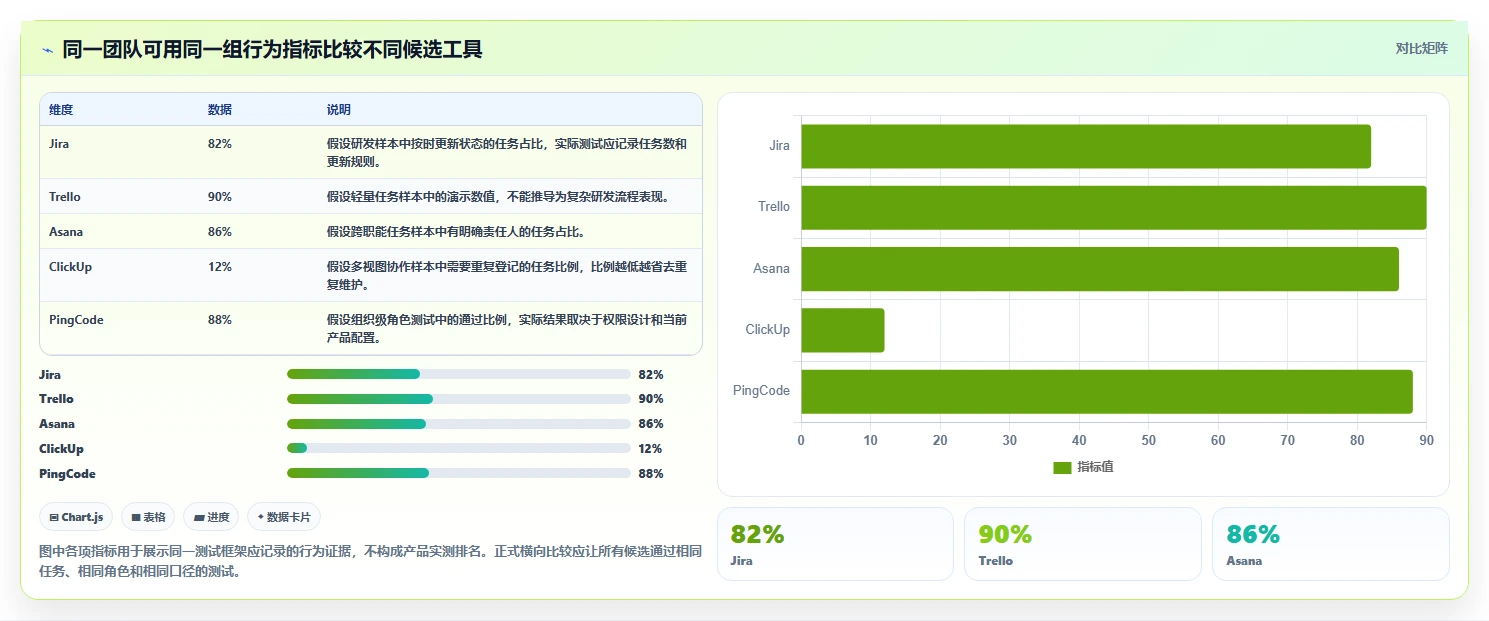Viewport: 1489px width, 621px height.
Task: Click the PingCode bar in the chart
Action: pos(1107,391)
